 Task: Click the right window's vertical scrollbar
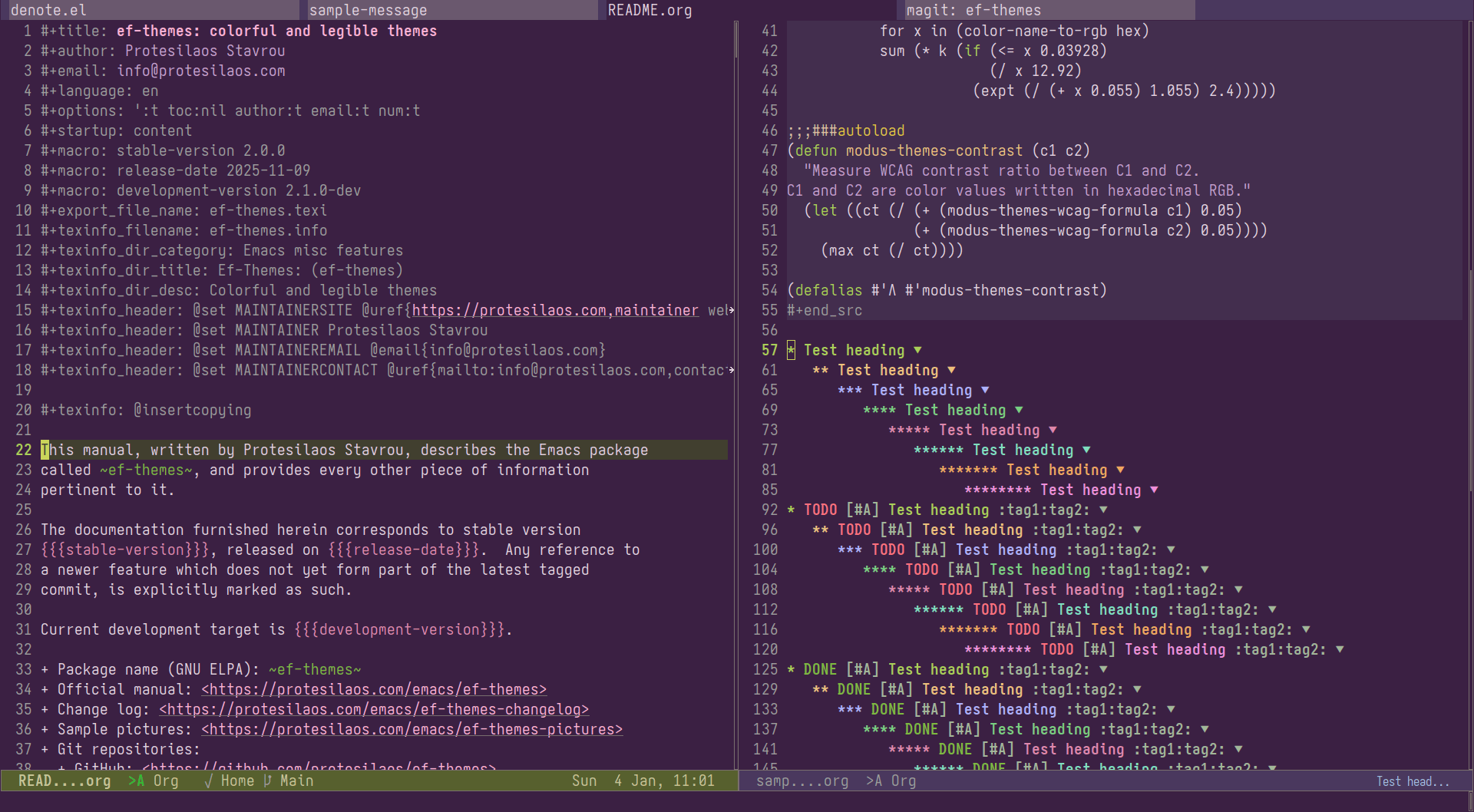tap(1469, 384)
